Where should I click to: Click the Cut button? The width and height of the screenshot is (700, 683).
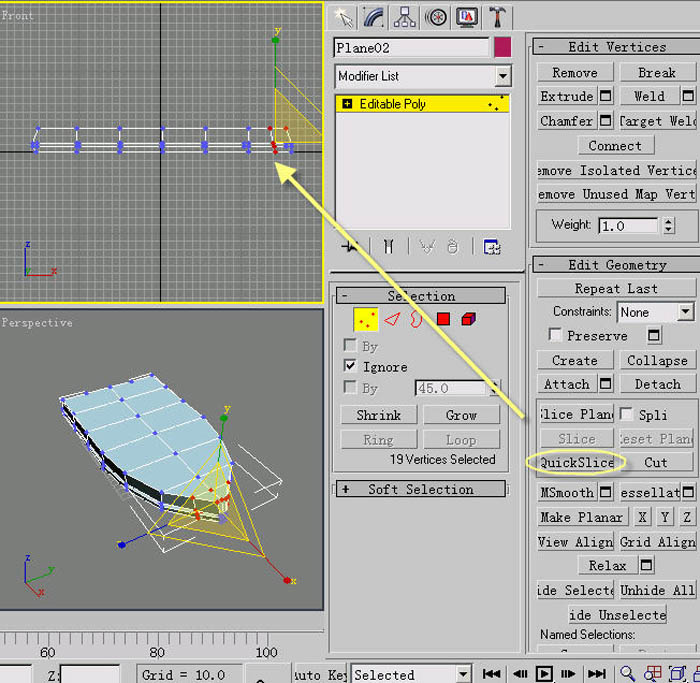click(x=656, y=462)
